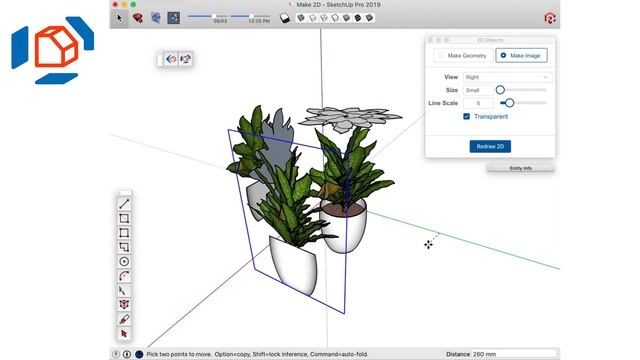Click the Distance field showing 260 mm
This screenshot has height=360, width=640.
pos(514,354)
